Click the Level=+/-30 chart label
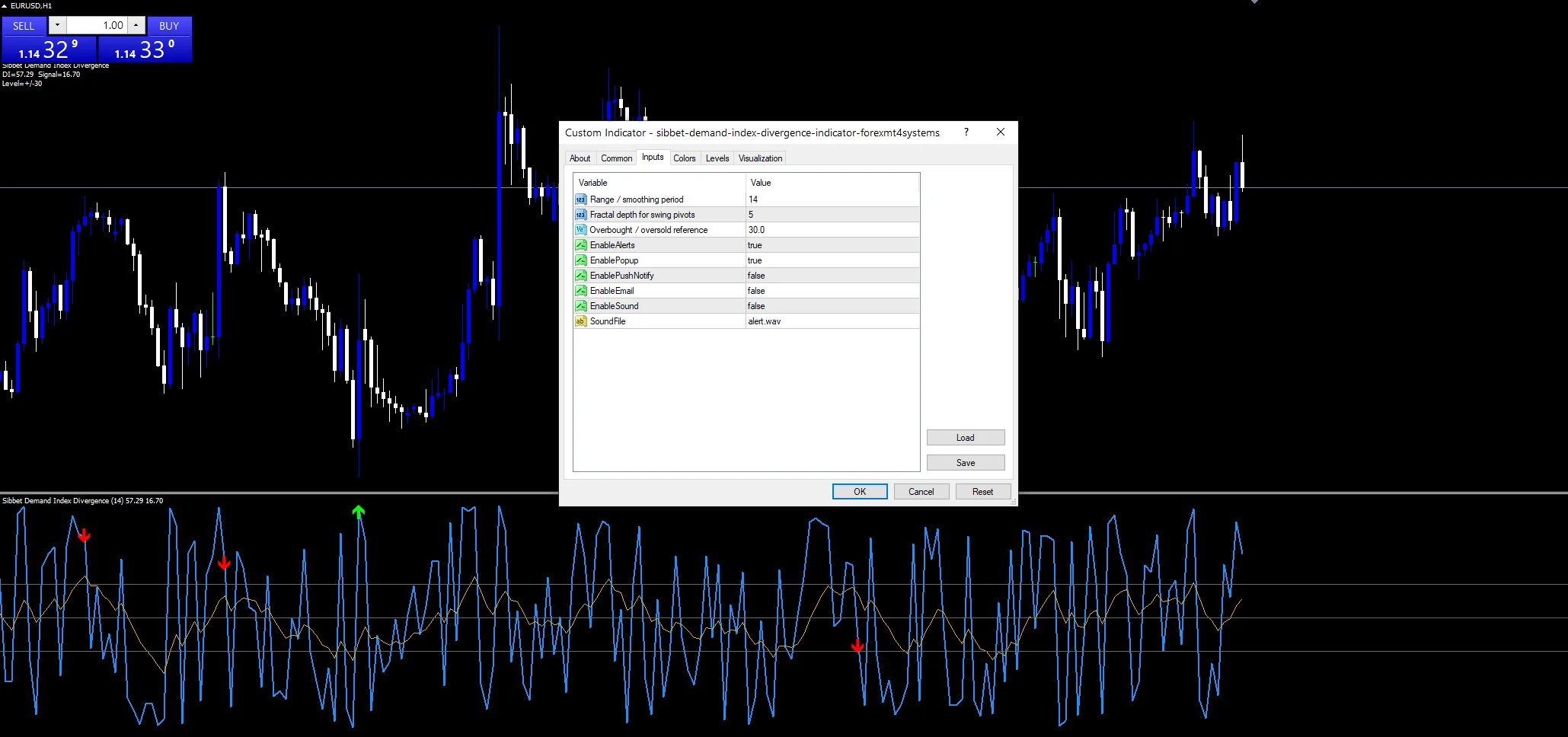1568x737 pixels. (22, 84)
